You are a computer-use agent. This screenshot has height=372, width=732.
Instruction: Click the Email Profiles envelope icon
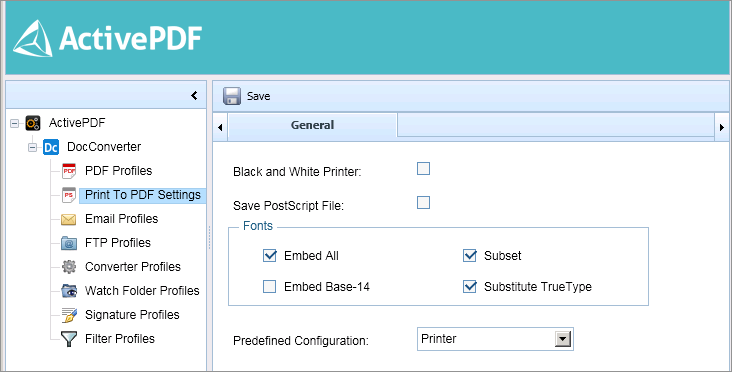[69, 219]
